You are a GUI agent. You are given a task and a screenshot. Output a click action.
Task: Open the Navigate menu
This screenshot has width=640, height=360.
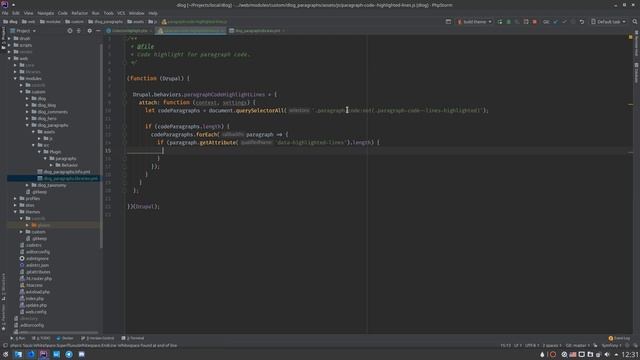click(x=46, y=13)
